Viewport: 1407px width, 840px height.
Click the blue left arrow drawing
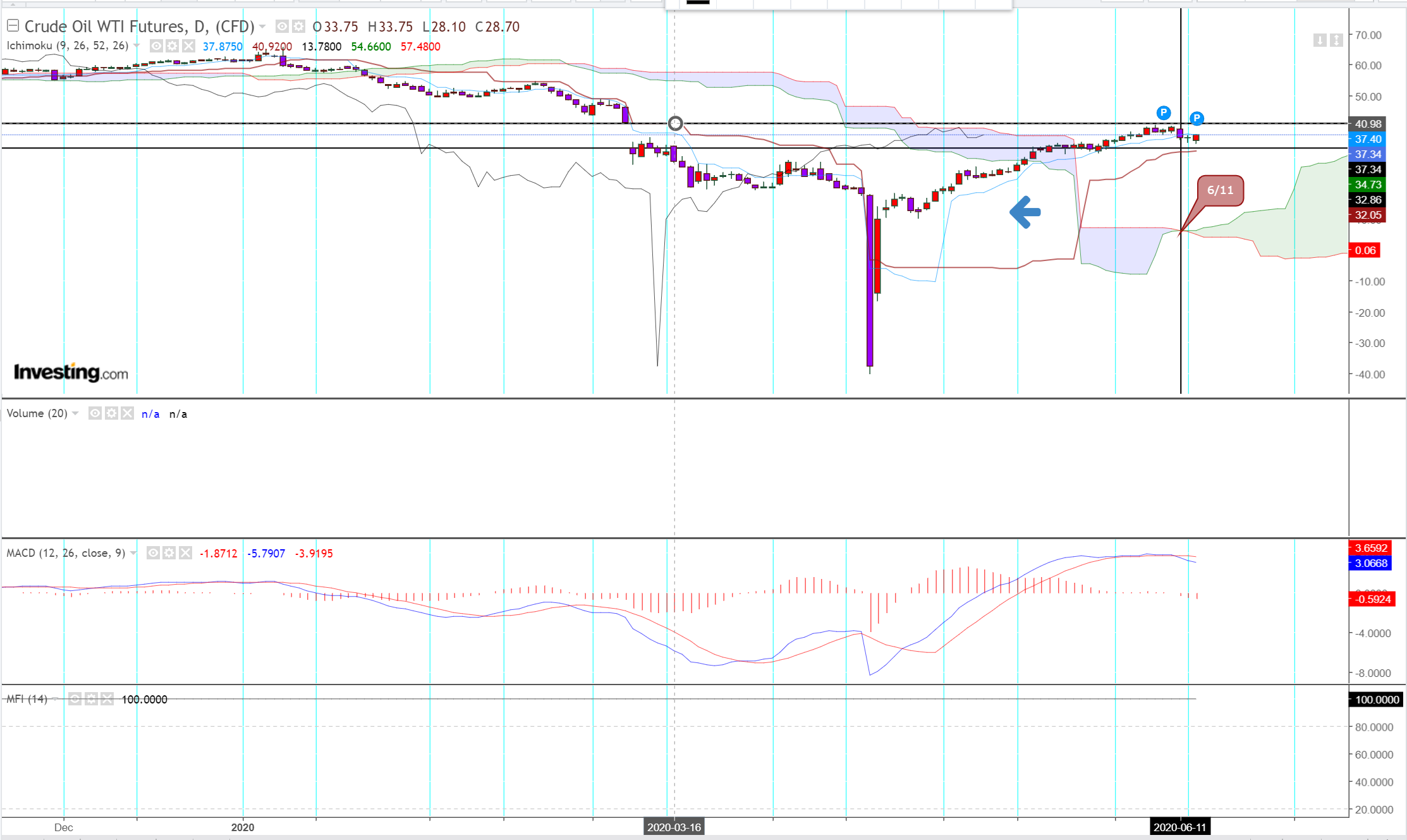(x=1025, y=212)
